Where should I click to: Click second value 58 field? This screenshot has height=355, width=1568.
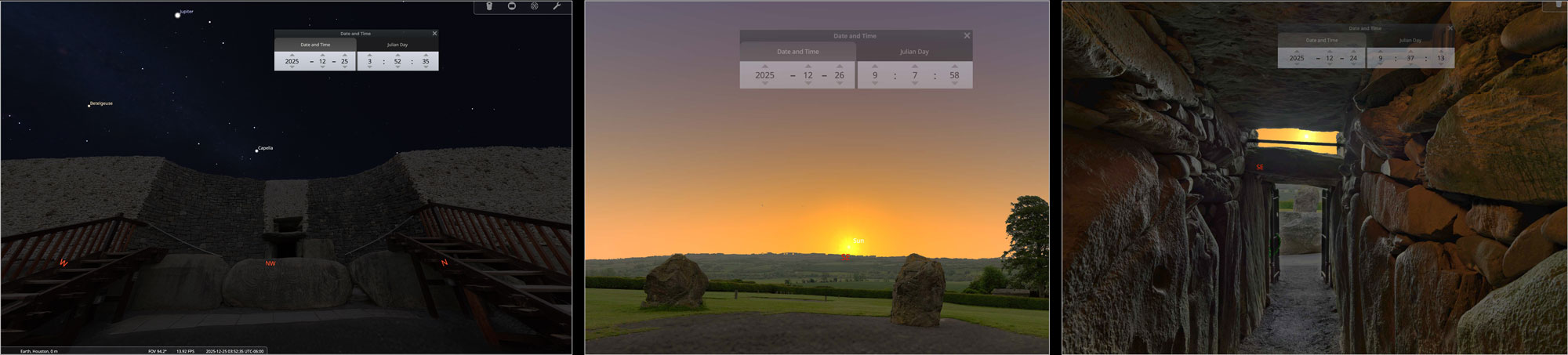(x=954, y=75)
